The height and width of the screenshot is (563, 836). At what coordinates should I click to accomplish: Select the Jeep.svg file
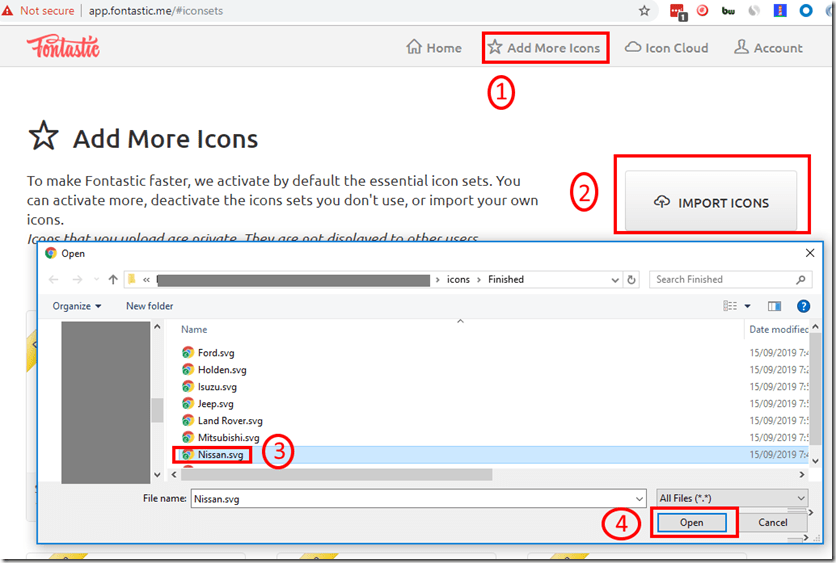click(x=215, y=404)
